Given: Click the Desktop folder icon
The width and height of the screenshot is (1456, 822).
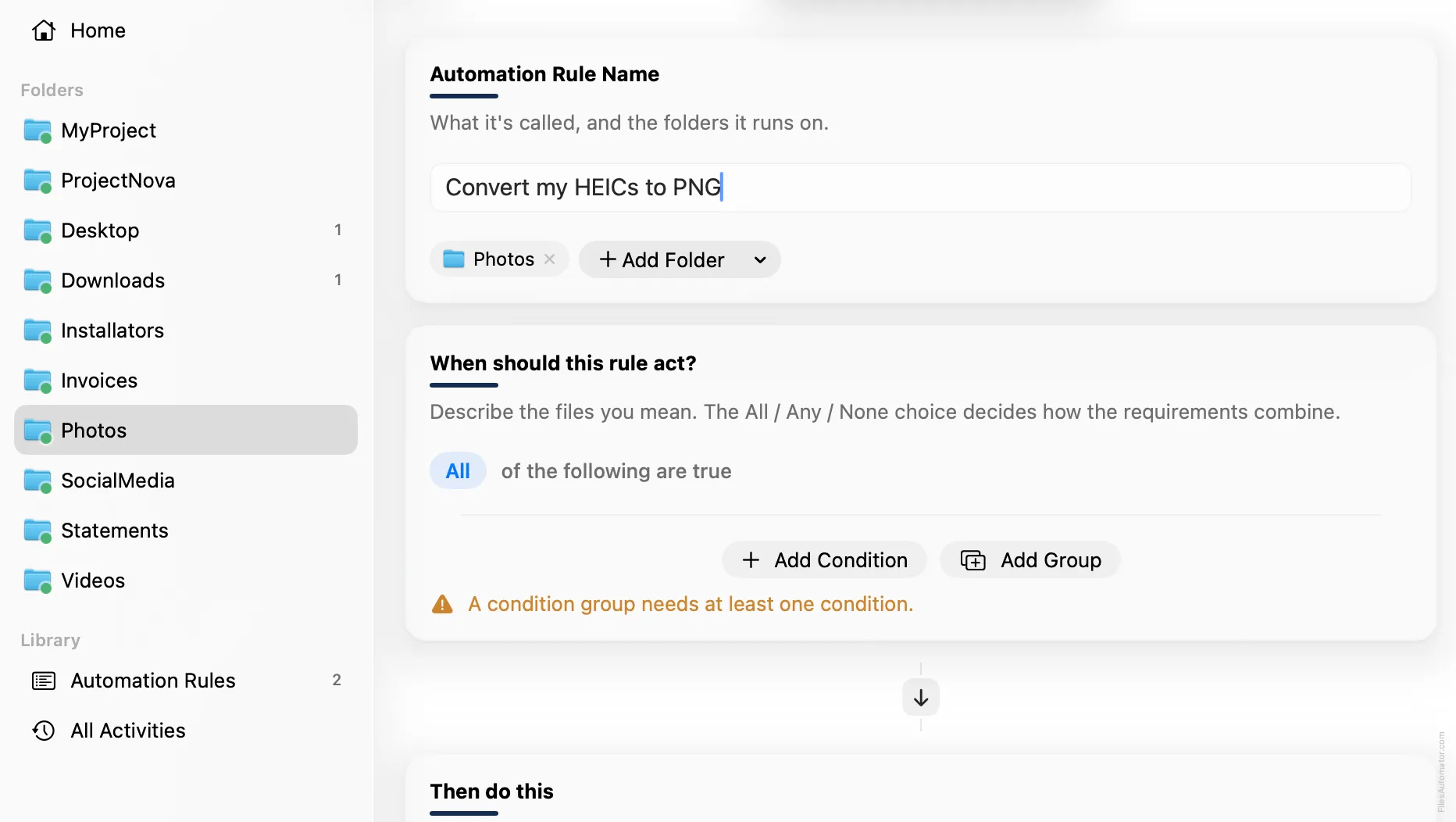Looking at the screenshot, I should (37, 231).
